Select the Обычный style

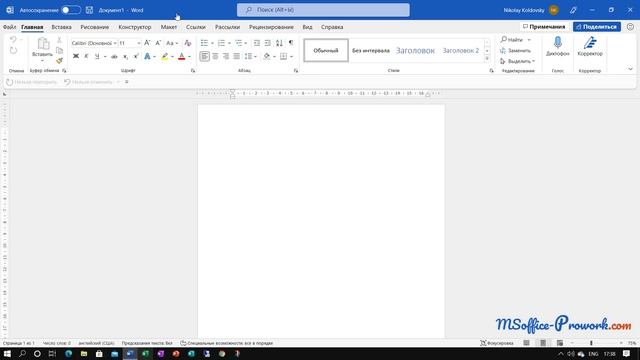click(x=326, y=50)
